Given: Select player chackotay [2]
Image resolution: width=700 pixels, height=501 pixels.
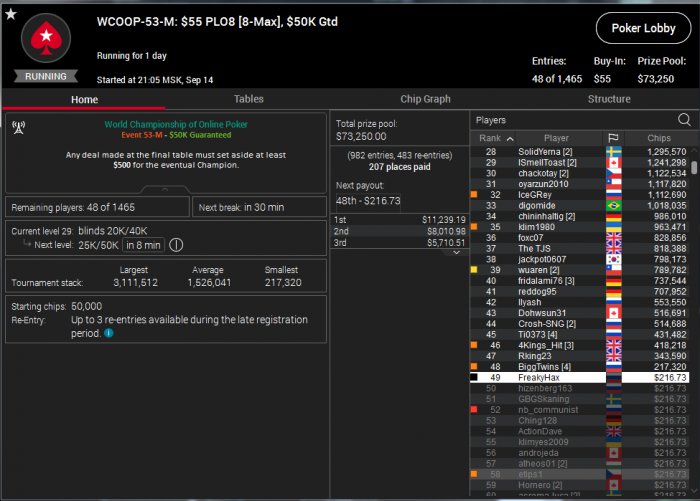Looking at the screenshot, I should tap(579, 173).
